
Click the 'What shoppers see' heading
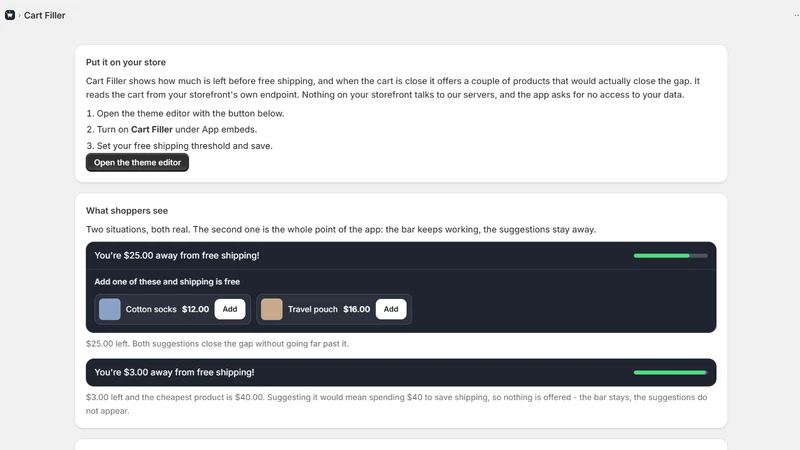tap(127, 211)
